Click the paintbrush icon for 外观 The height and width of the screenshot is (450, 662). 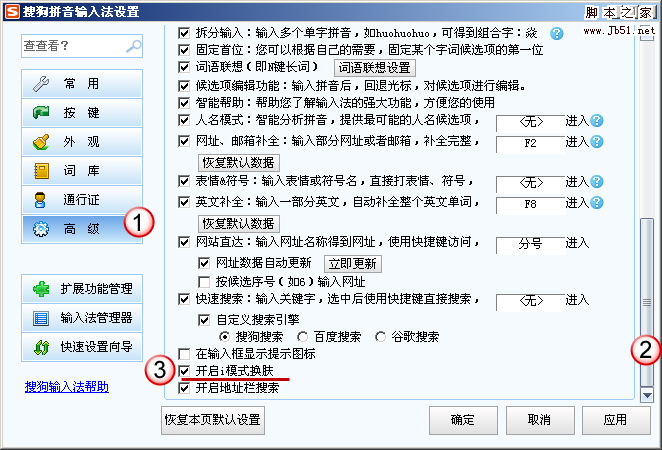[x=41, y=142]
